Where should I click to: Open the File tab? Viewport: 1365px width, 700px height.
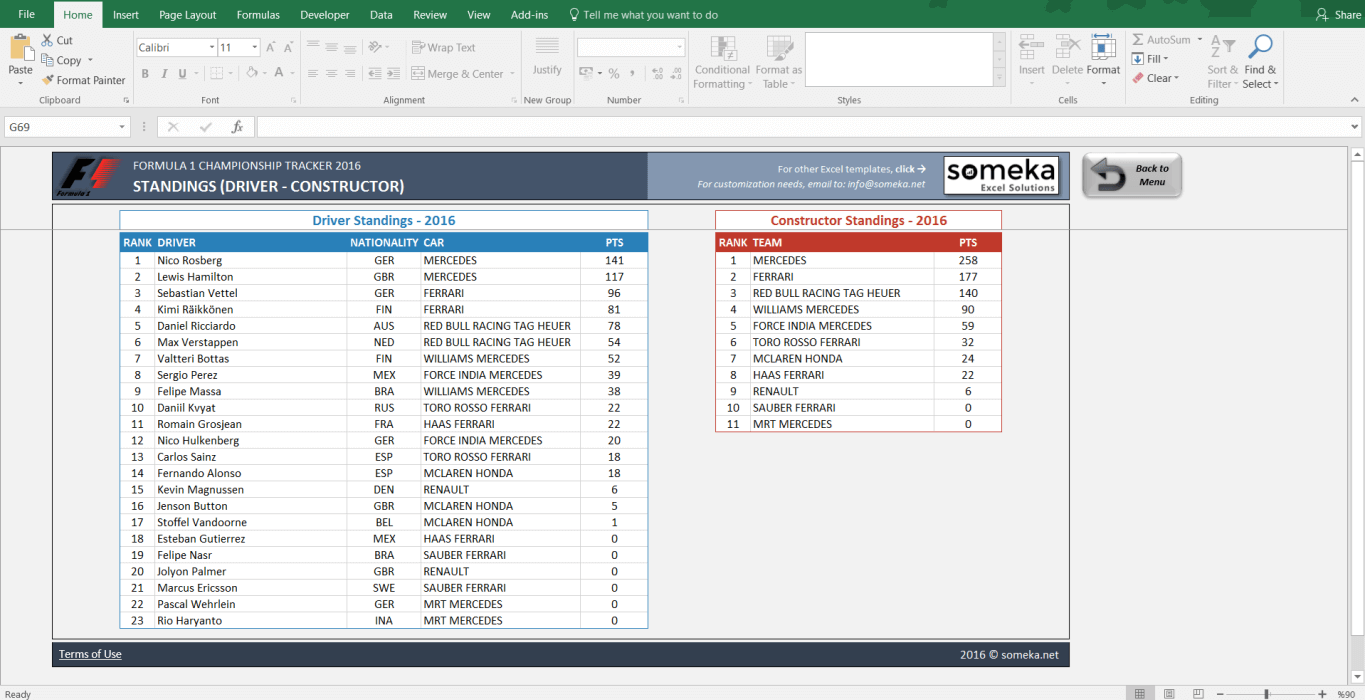point(27,15)
